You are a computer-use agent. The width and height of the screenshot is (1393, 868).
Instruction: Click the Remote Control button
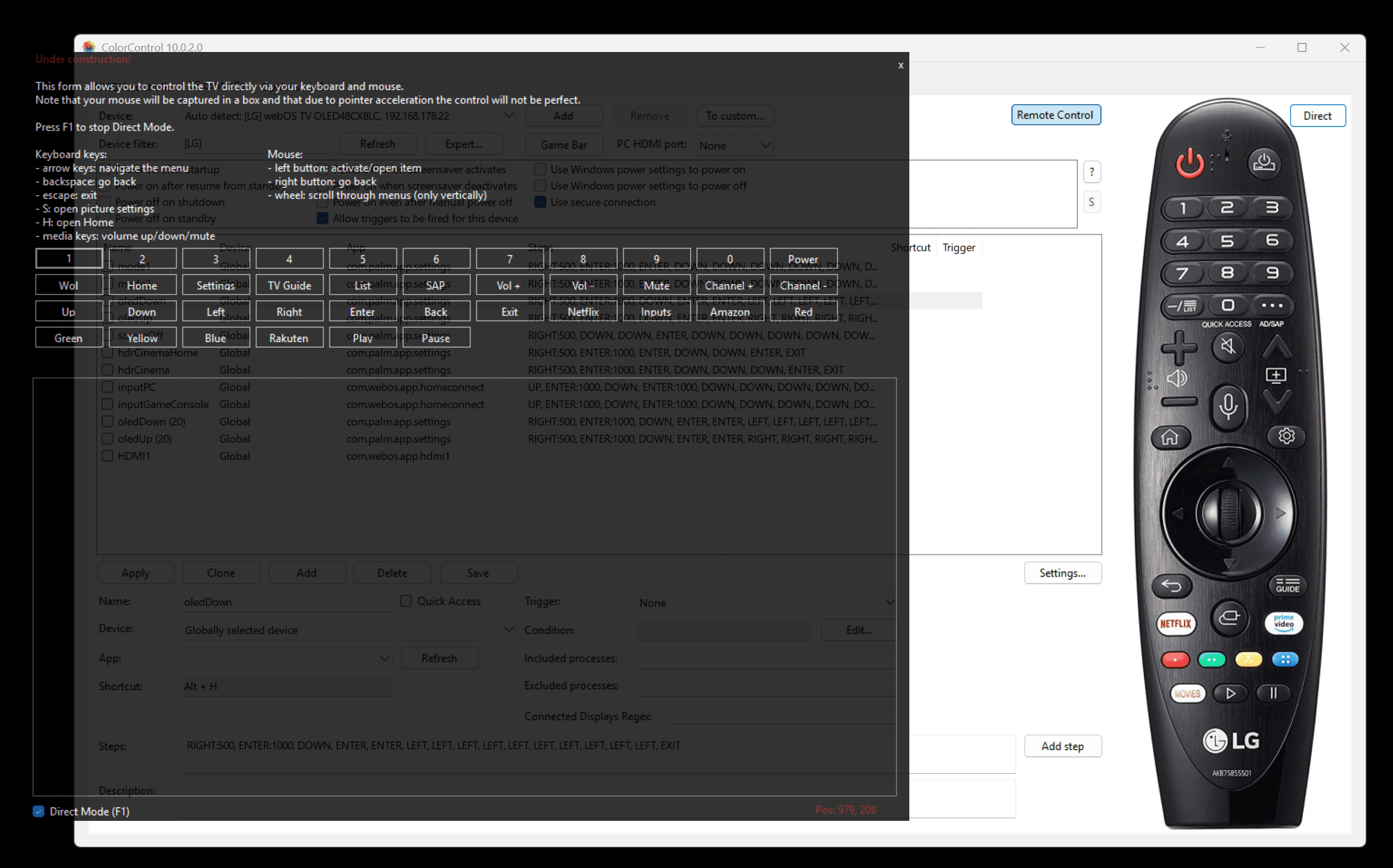(1055, 115)
